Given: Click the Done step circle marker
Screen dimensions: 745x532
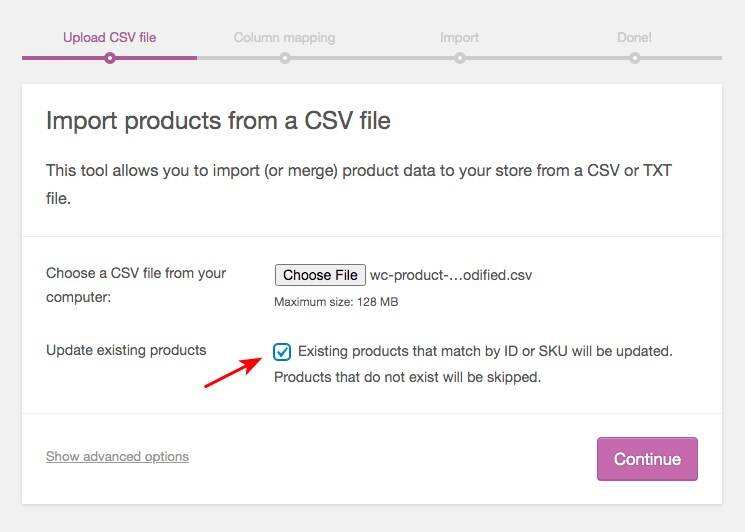Looking at the screenshot, I should click(635, 58).
